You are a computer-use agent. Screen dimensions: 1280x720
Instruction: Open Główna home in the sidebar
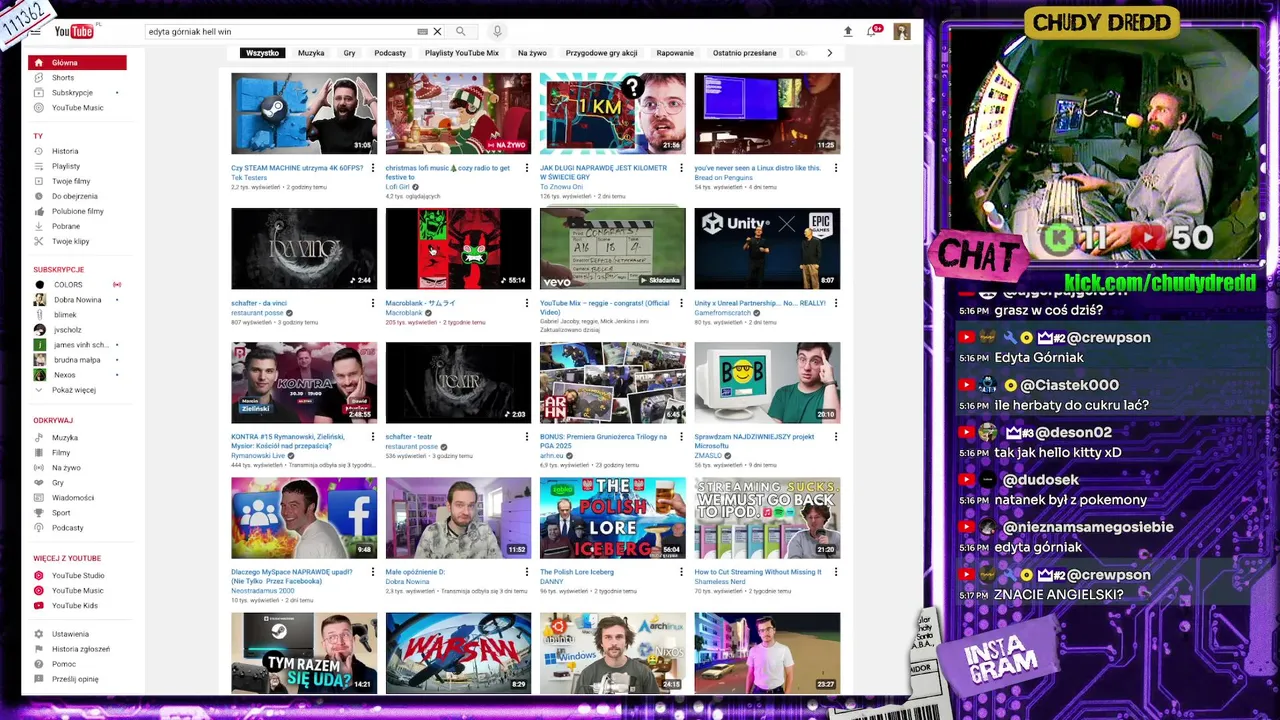tap(77, 63)
